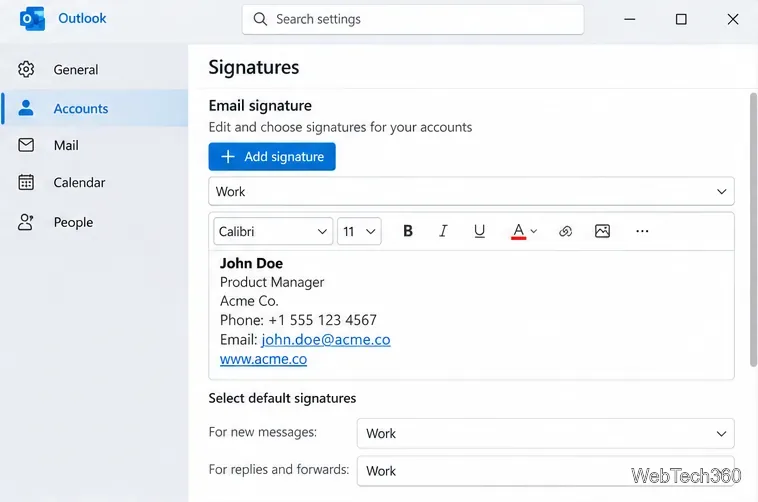758x502 pixels.
Task: Click the John Doe name in signature
Action: (251, 263)
